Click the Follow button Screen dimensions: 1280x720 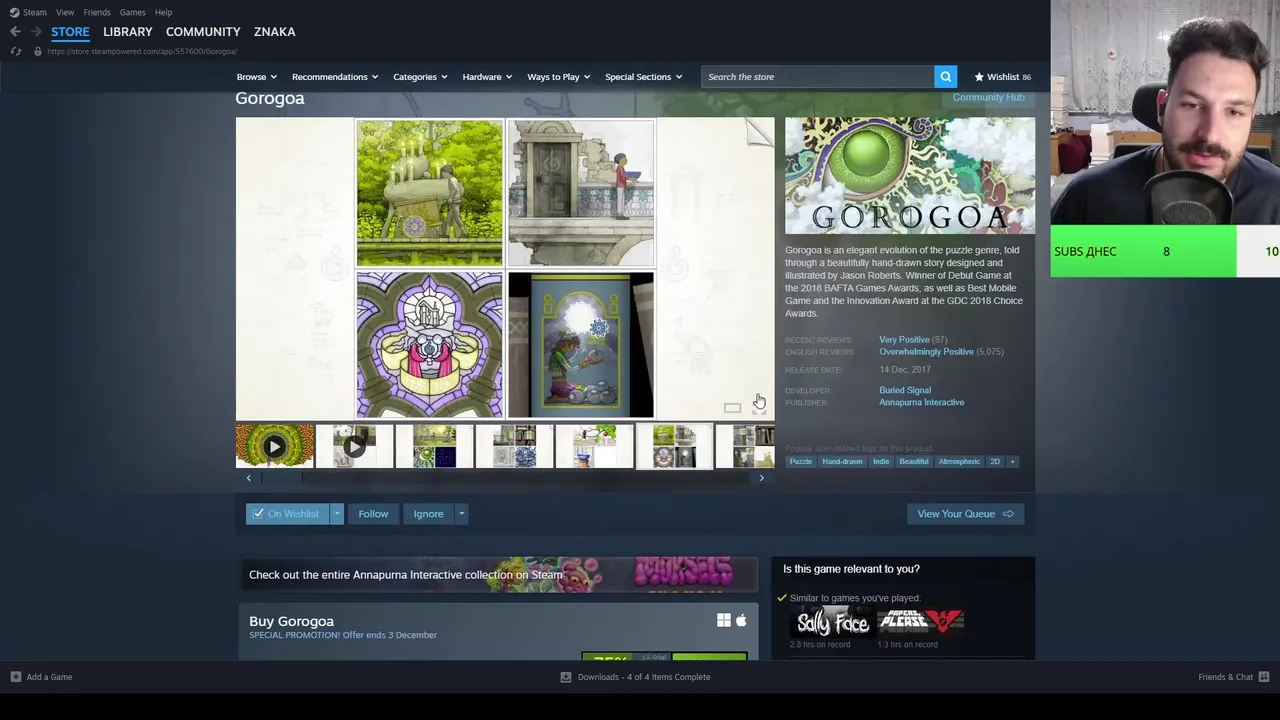tap(373, 514)
